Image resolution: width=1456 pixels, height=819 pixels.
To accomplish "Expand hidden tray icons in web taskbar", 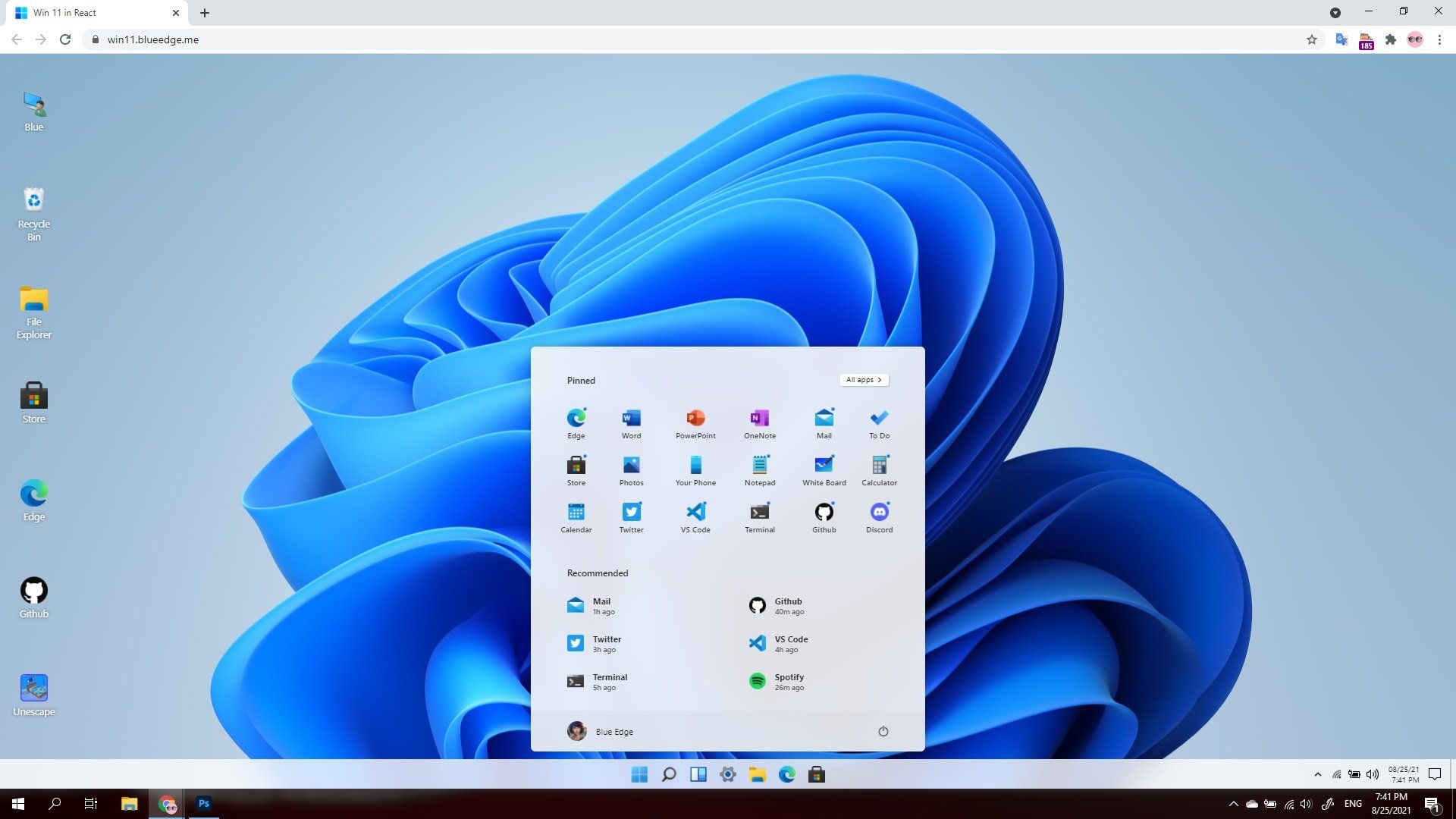I will [1317, 774].
